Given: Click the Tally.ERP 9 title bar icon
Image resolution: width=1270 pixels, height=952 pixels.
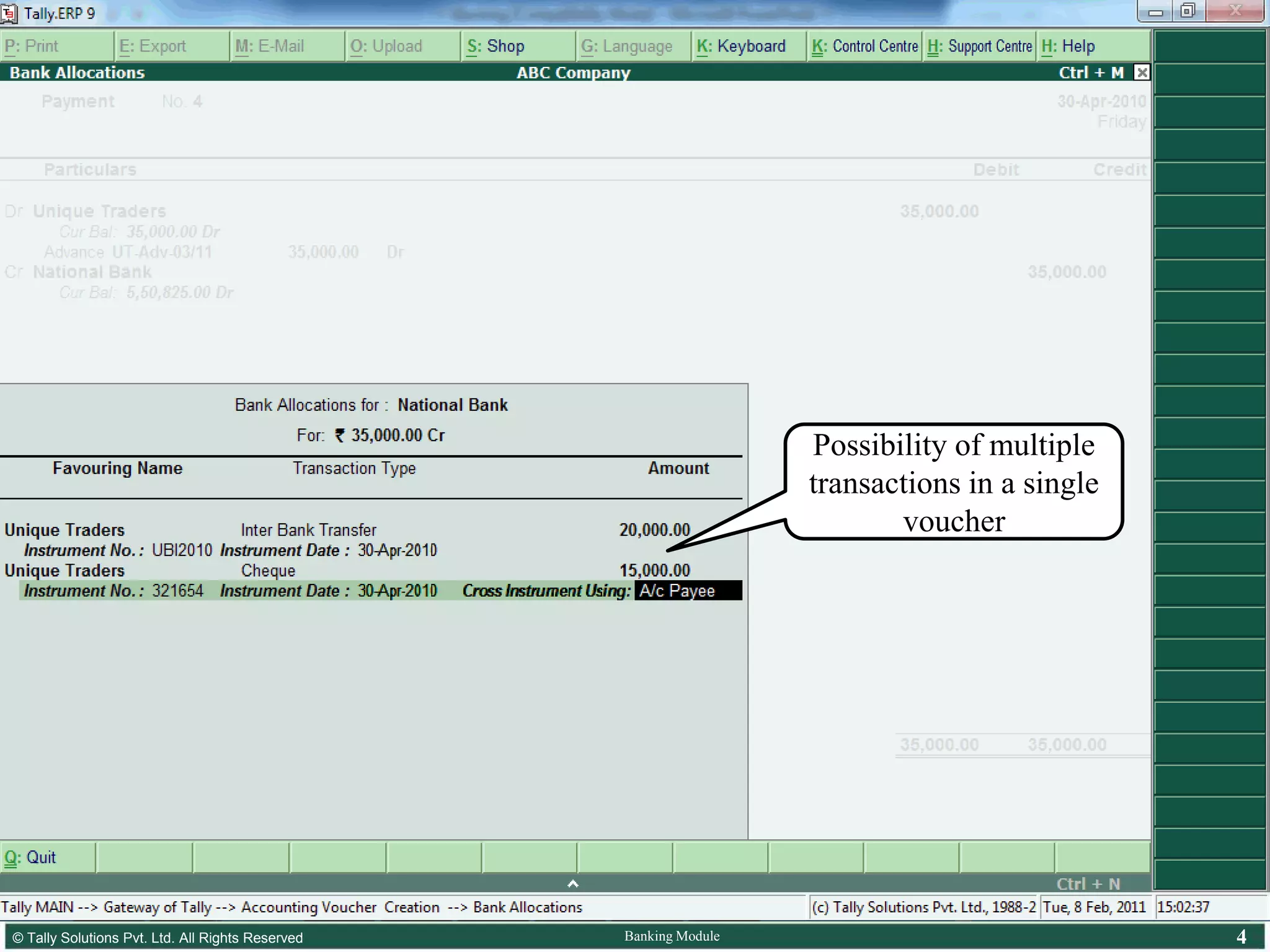Looking at the screenshot, I should [x=9, y=13].
